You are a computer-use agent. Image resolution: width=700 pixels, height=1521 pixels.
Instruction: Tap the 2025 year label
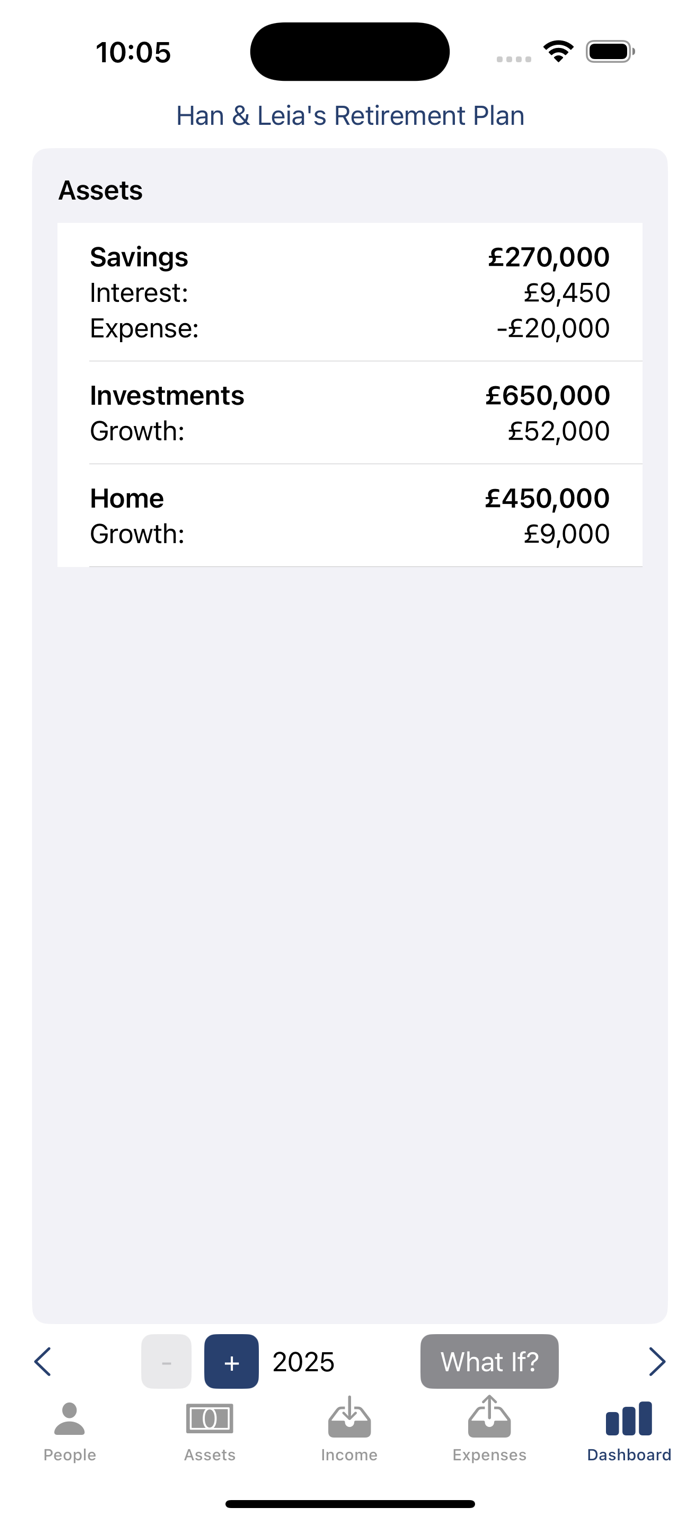[303, 1362]
